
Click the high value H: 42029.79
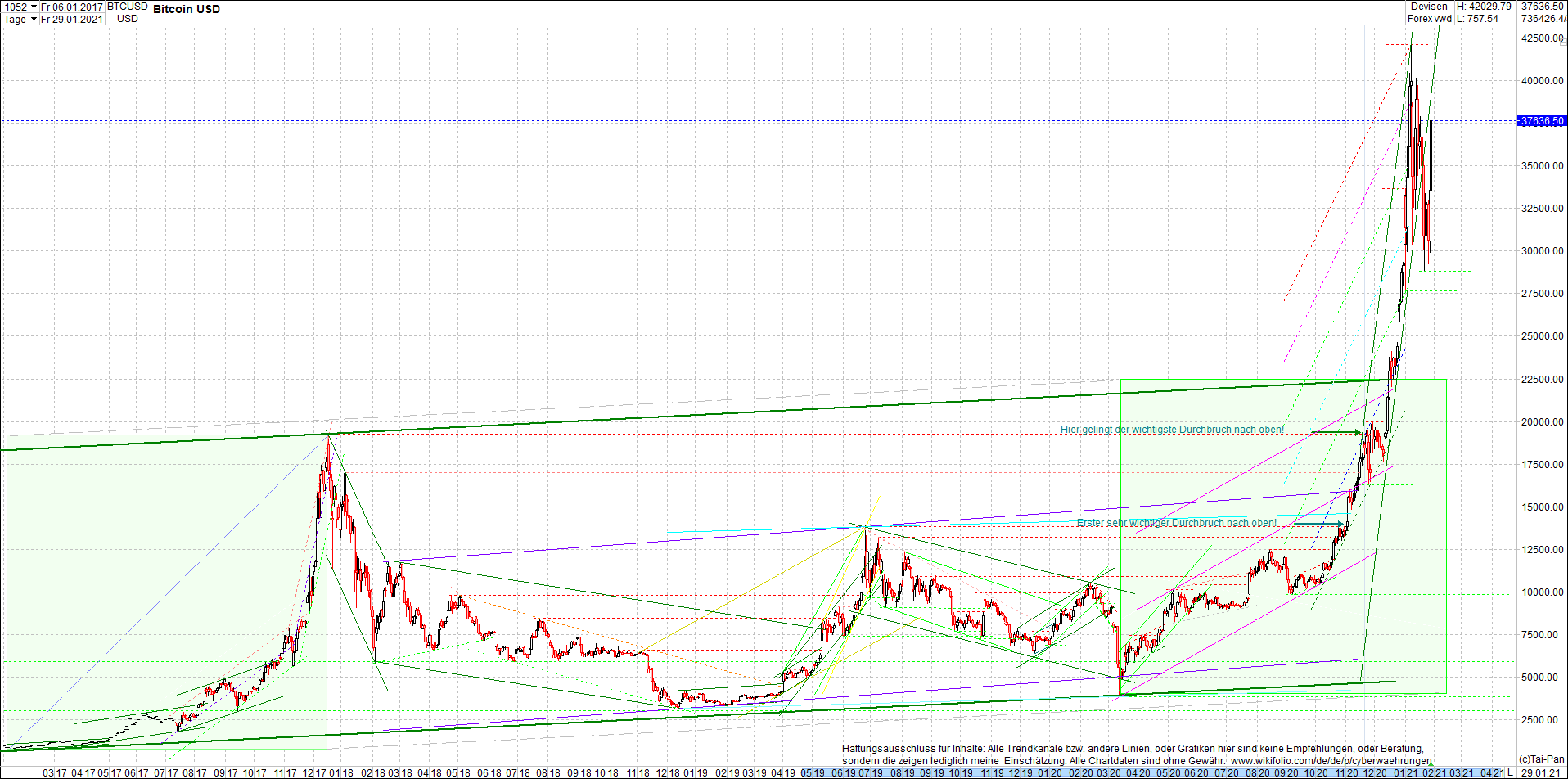(1484, 7)
